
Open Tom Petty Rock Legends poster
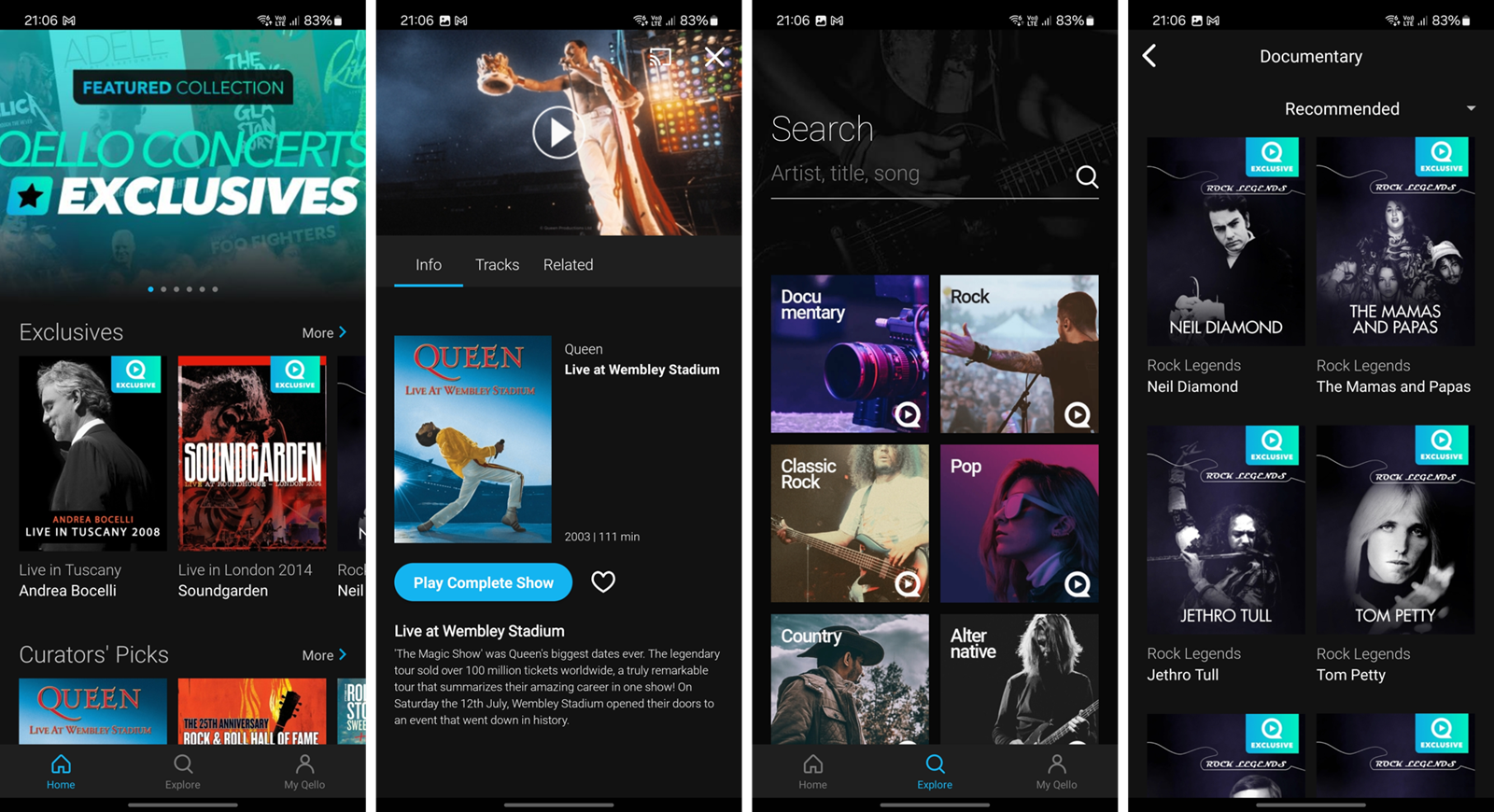tap(1395, 530)
